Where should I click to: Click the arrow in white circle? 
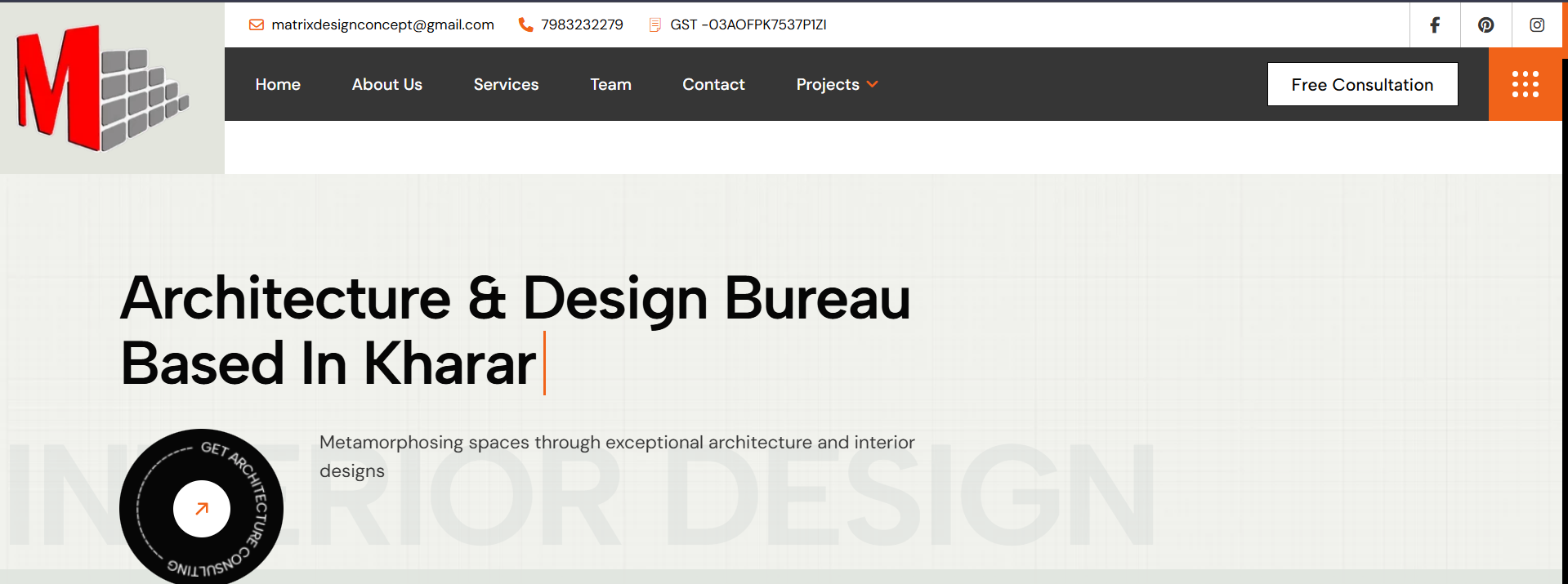pos(202,509)
